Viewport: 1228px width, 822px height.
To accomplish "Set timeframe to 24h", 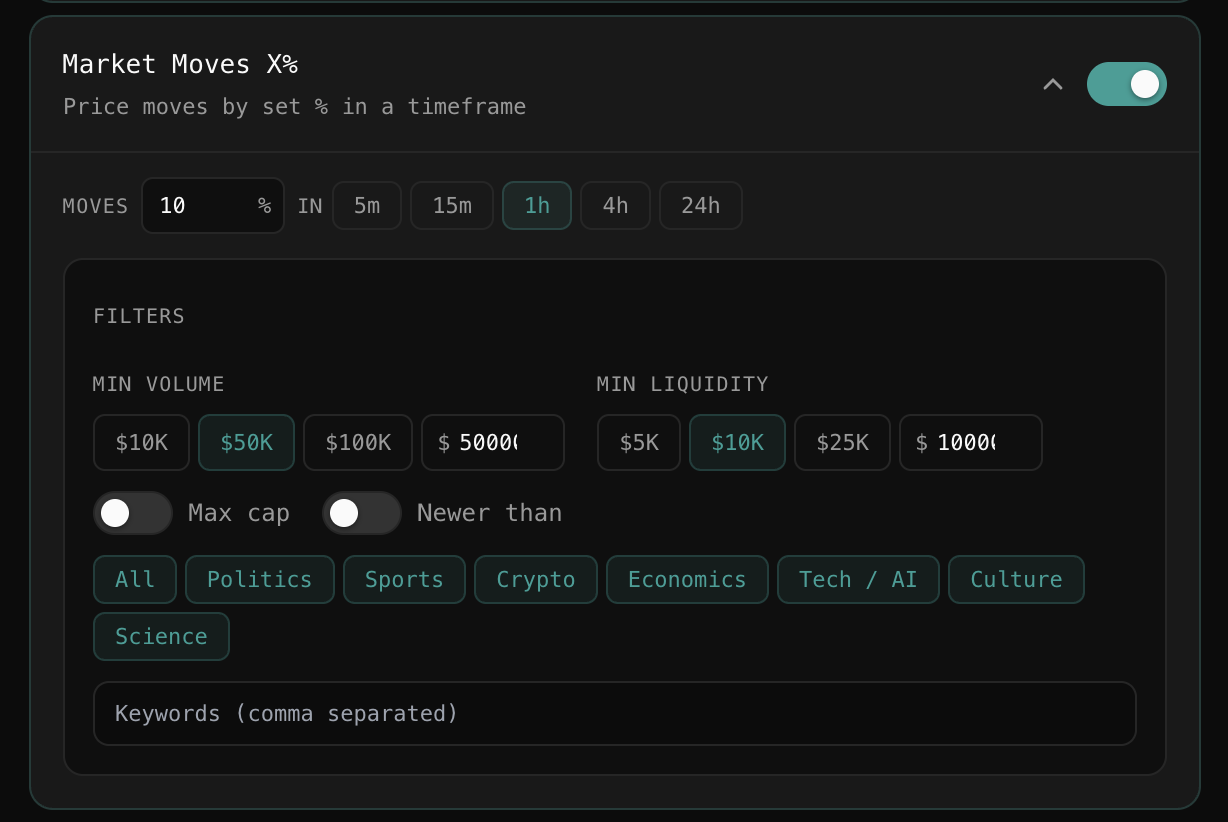I will click(x=700, y=206).
